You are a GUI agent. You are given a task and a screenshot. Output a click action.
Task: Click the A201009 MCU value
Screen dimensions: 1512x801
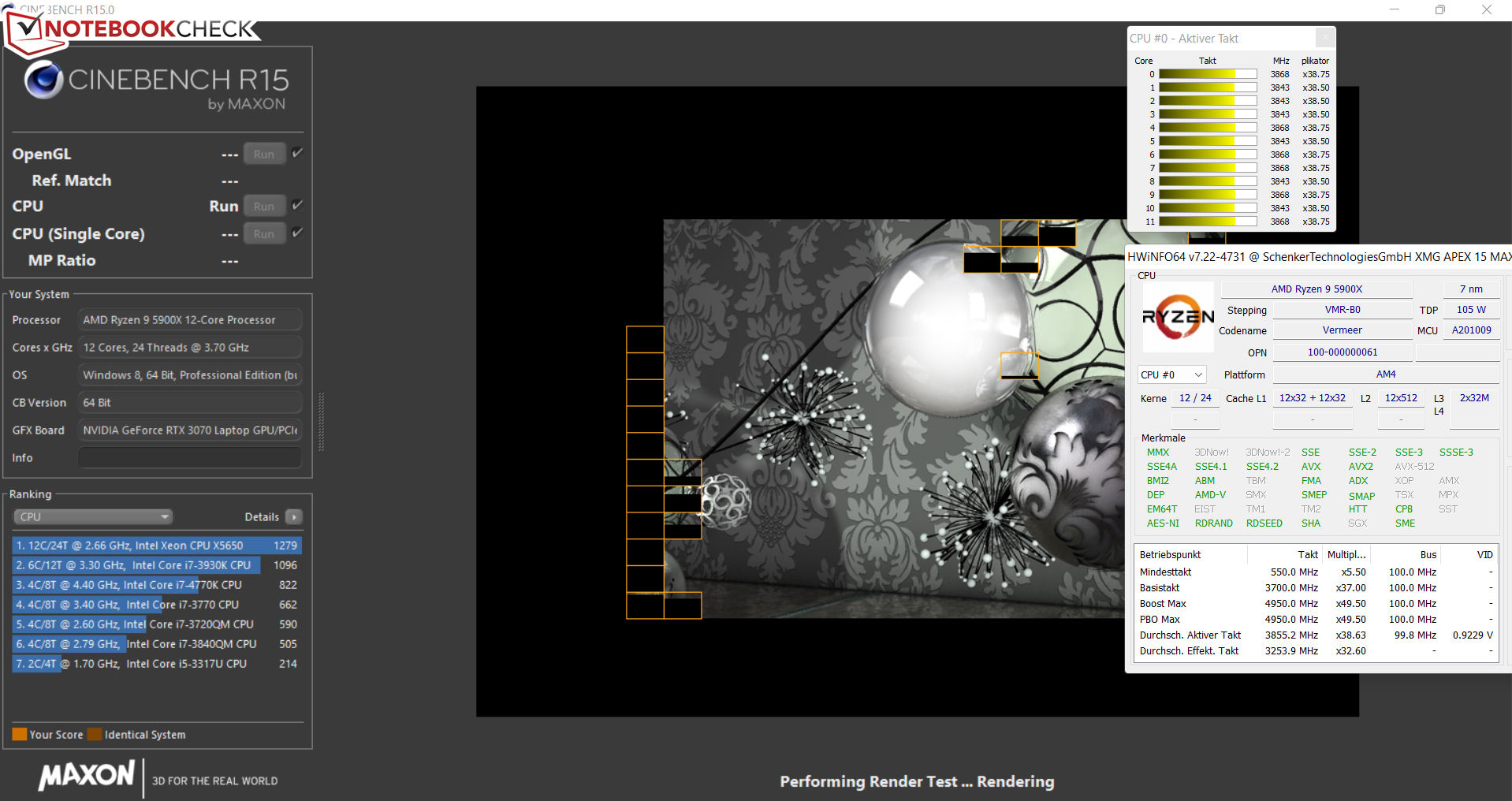(x=1472, y=330)
